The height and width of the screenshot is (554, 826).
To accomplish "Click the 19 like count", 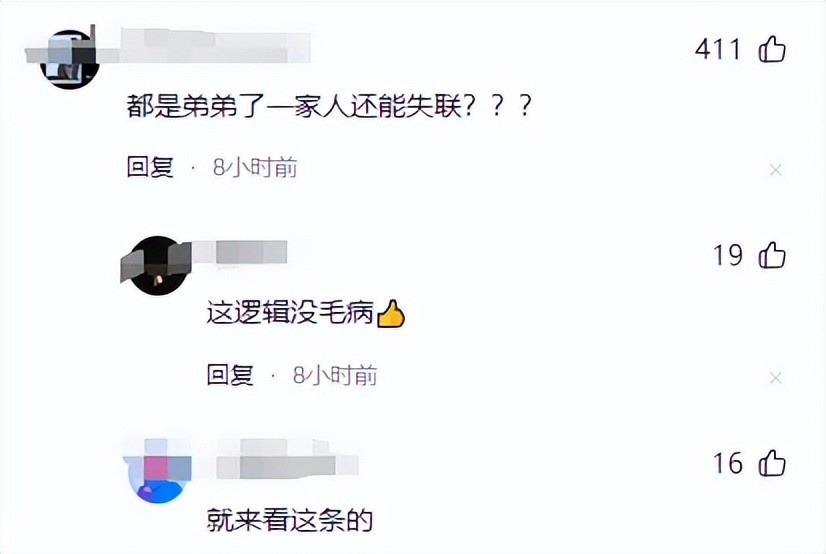I will pos(728,255).
